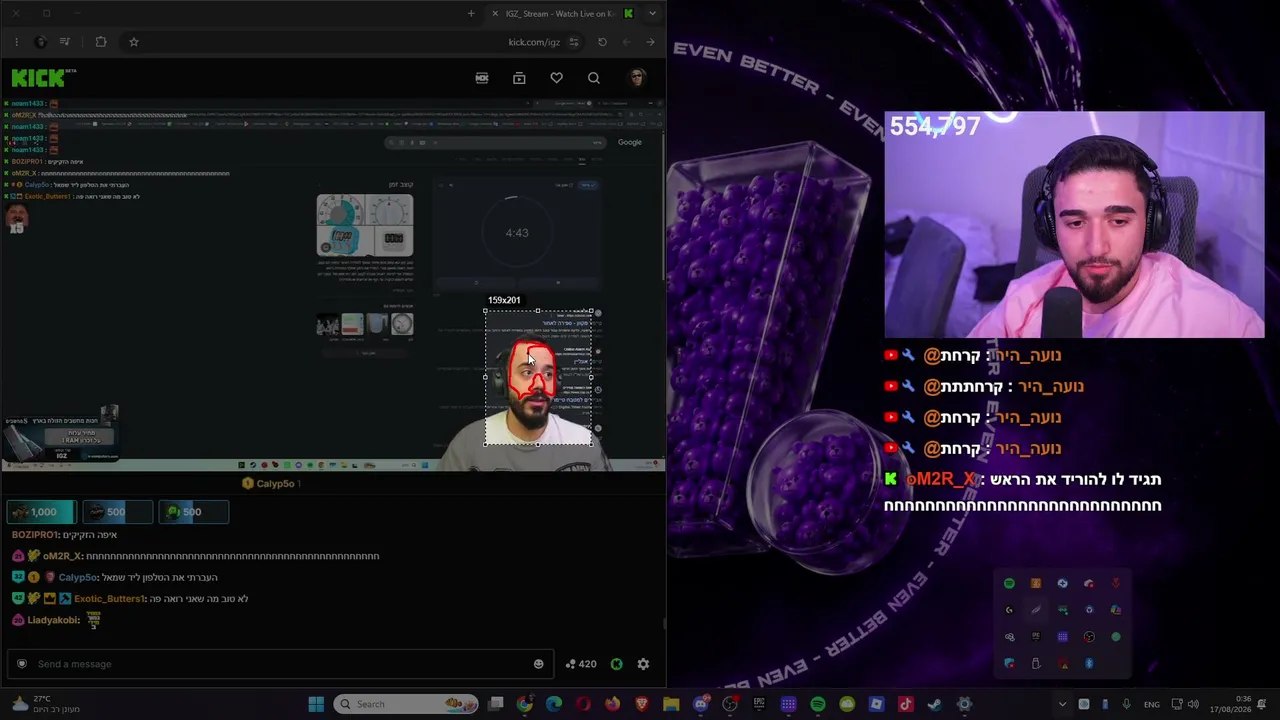The height and width of the screenshot is (720, 1280).
Task: Expand the tab search dropdown arrow
Action: (652, 13)
